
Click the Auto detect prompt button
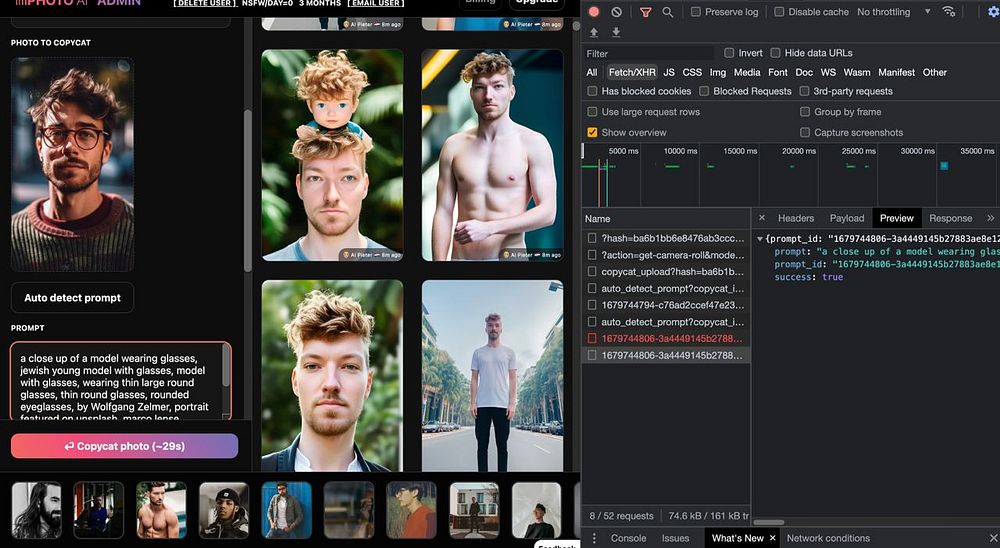point(72,298)
